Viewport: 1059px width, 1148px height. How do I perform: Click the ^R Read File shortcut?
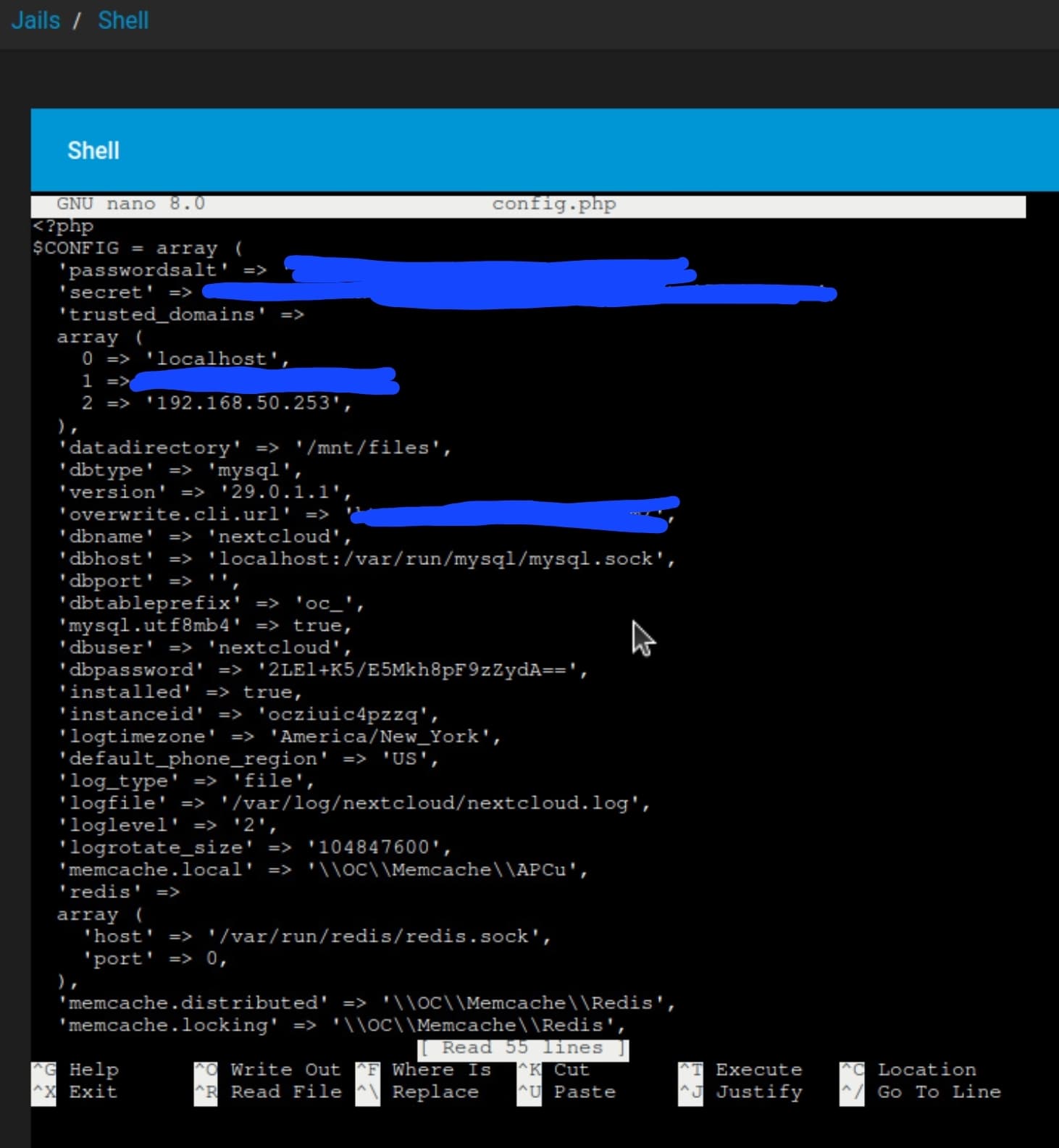click(x=267, y=1092)
